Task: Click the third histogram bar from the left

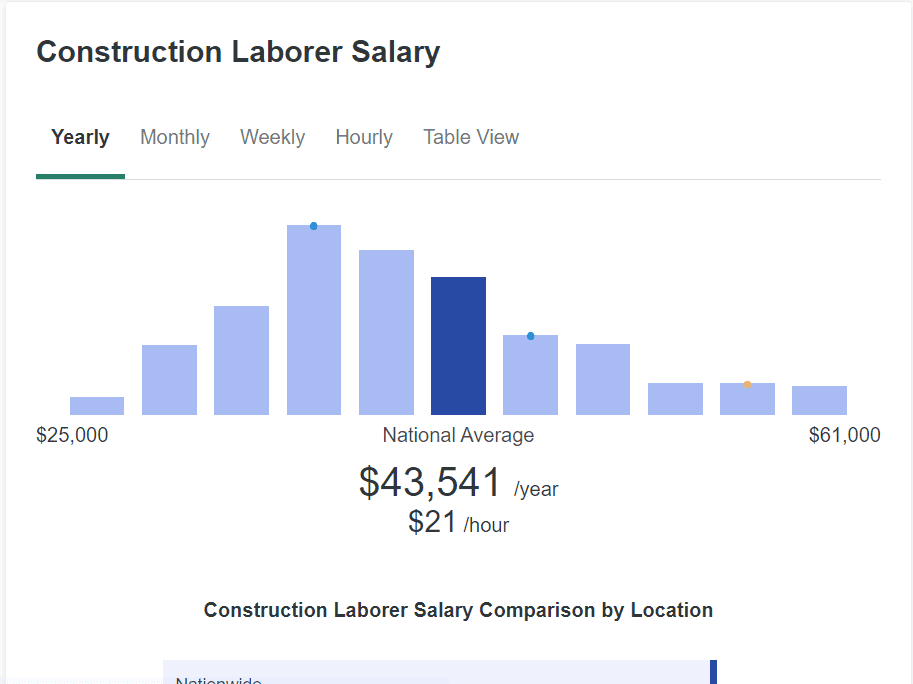Action: pos(241,361)
